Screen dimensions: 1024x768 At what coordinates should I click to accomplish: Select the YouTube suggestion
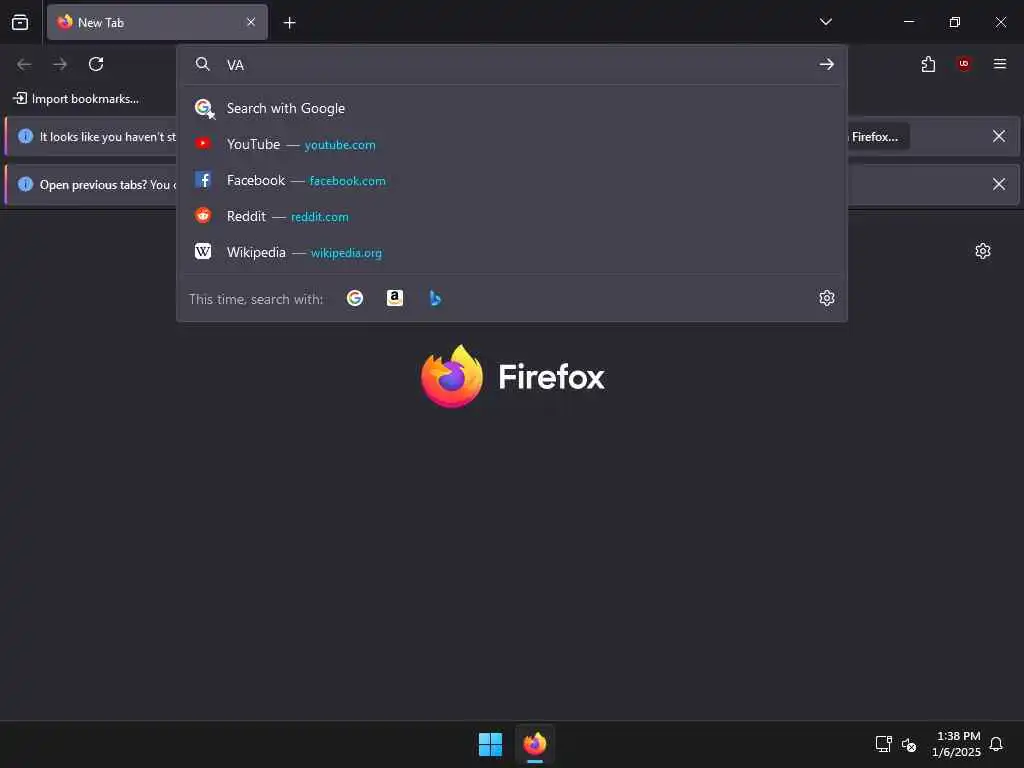[x=512, y=144]
